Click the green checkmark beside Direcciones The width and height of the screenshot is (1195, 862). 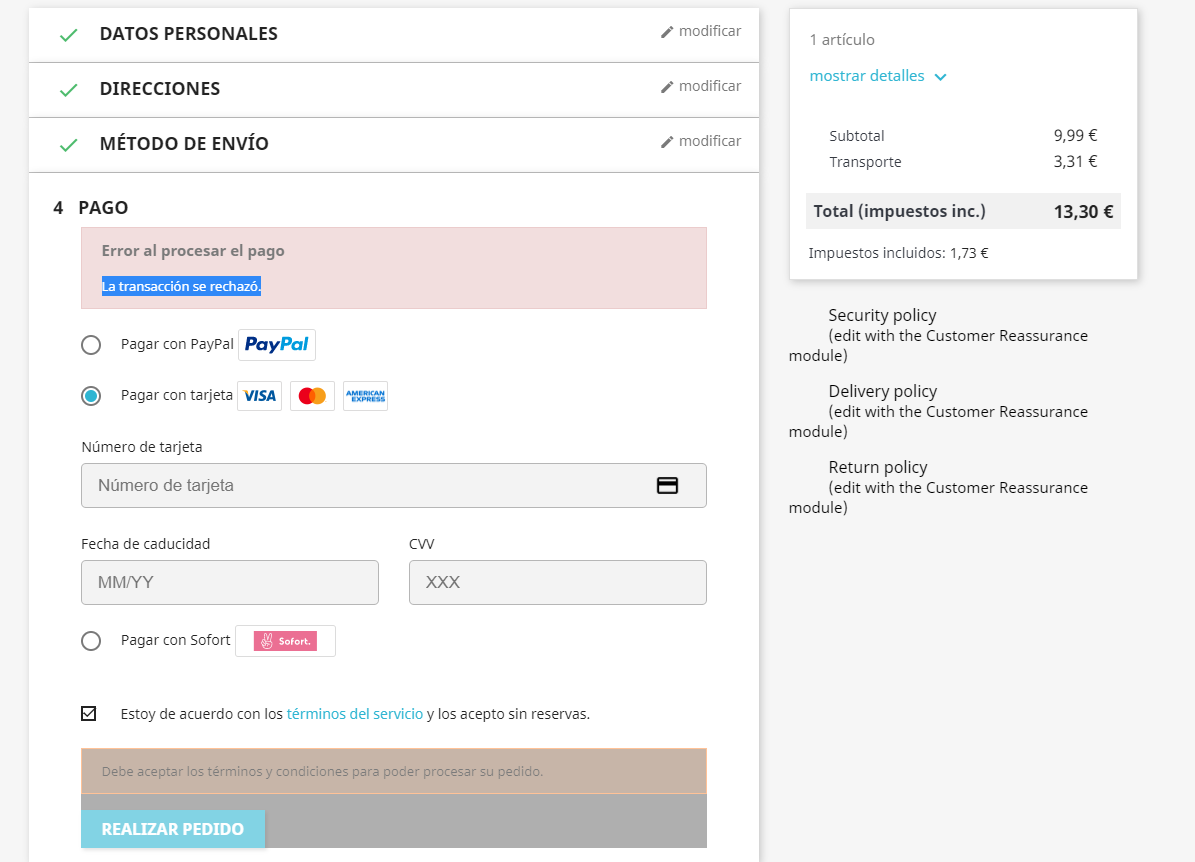point(69,90)
